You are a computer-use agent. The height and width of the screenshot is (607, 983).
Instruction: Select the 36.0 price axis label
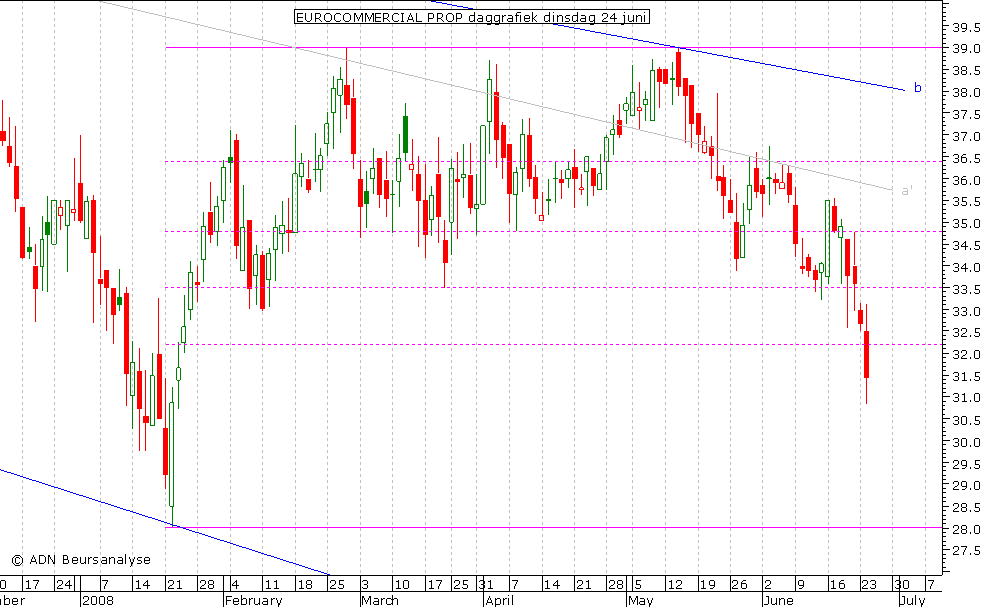[966, 181]
